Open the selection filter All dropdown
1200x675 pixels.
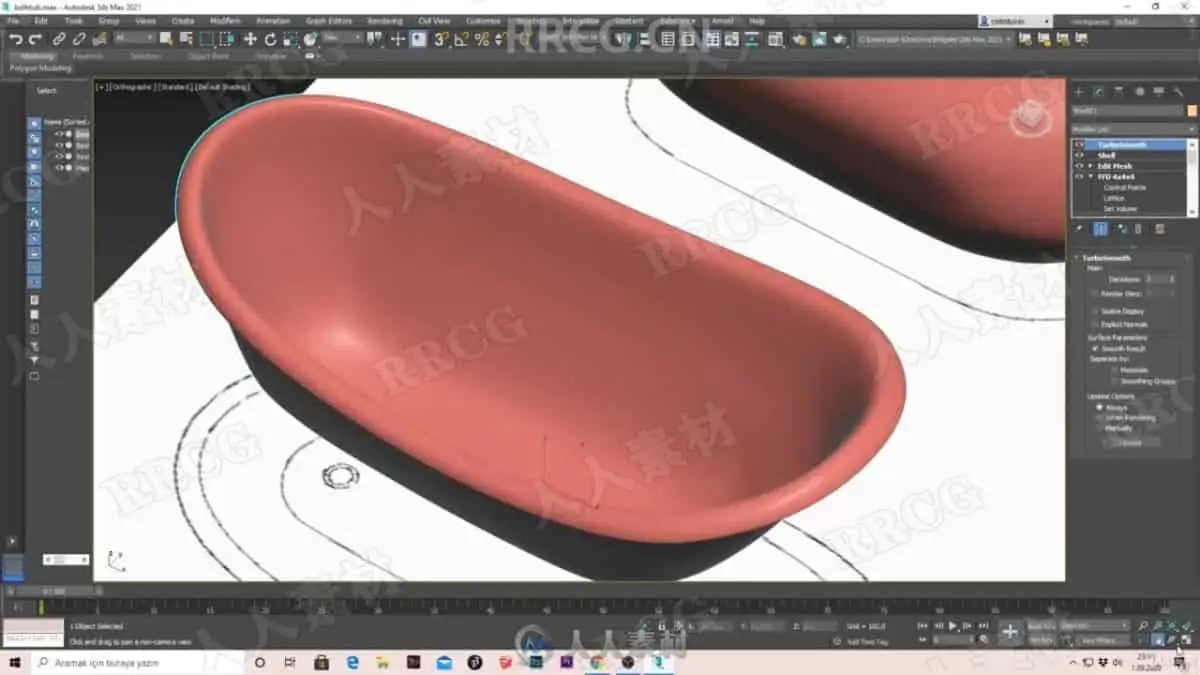134,39
